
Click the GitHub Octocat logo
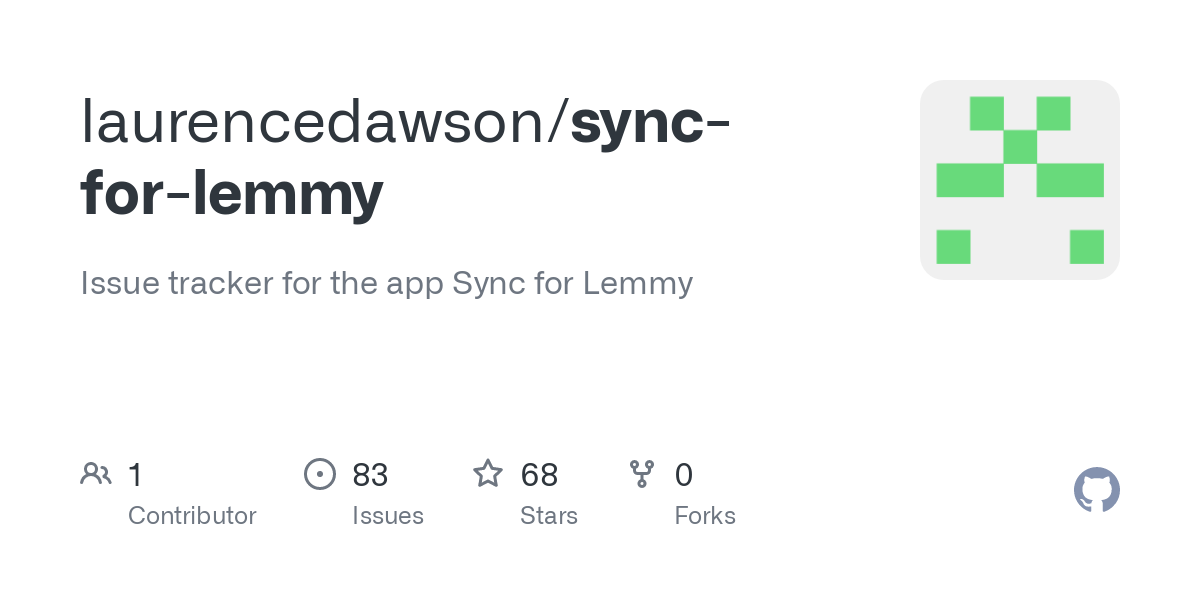pyautogui.click(x=1097, y=490)
